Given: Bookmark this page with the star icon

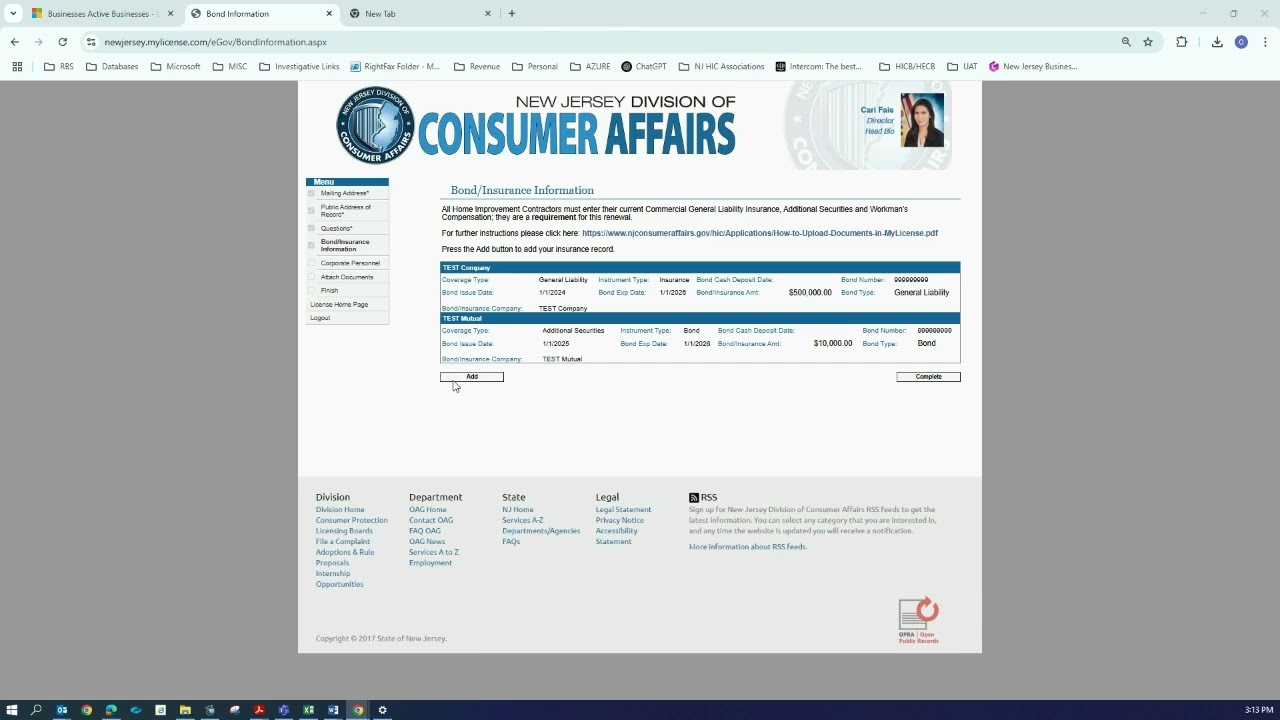Looking at the screenshot, I should [x=1148, y=42].
